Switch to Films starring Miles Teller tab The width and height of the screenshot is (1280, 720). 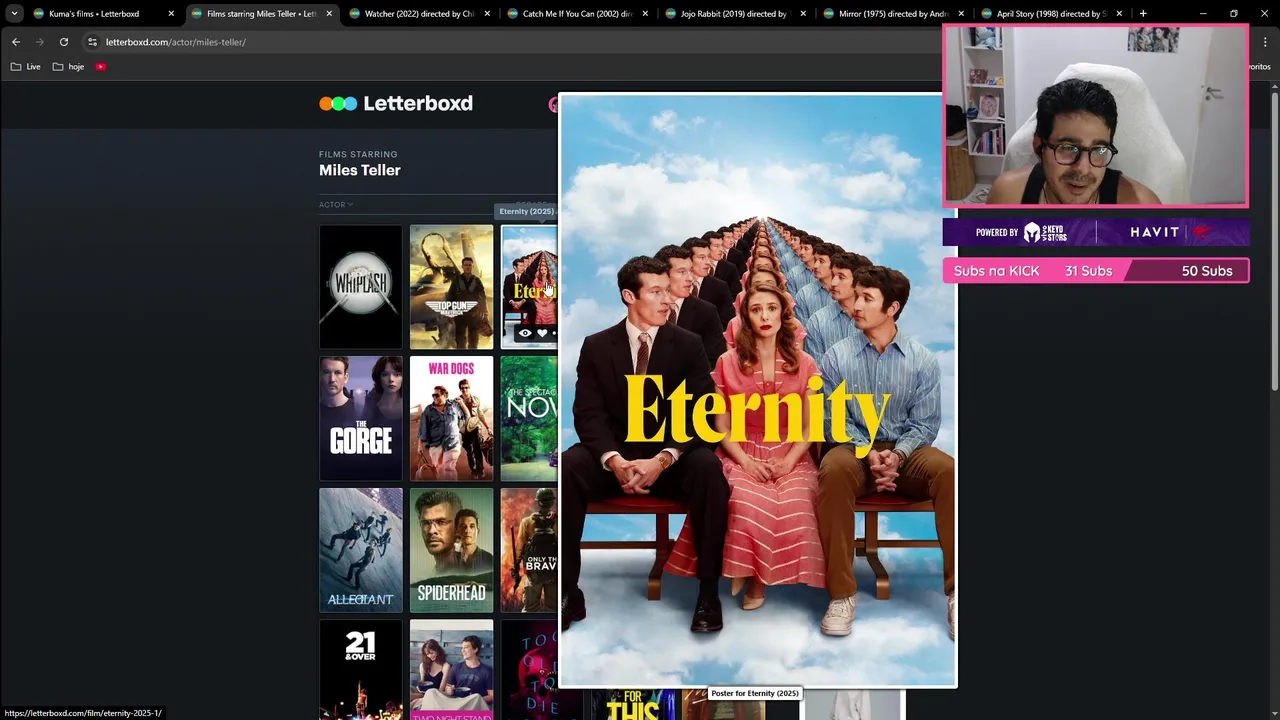click(x=260, y=14)
